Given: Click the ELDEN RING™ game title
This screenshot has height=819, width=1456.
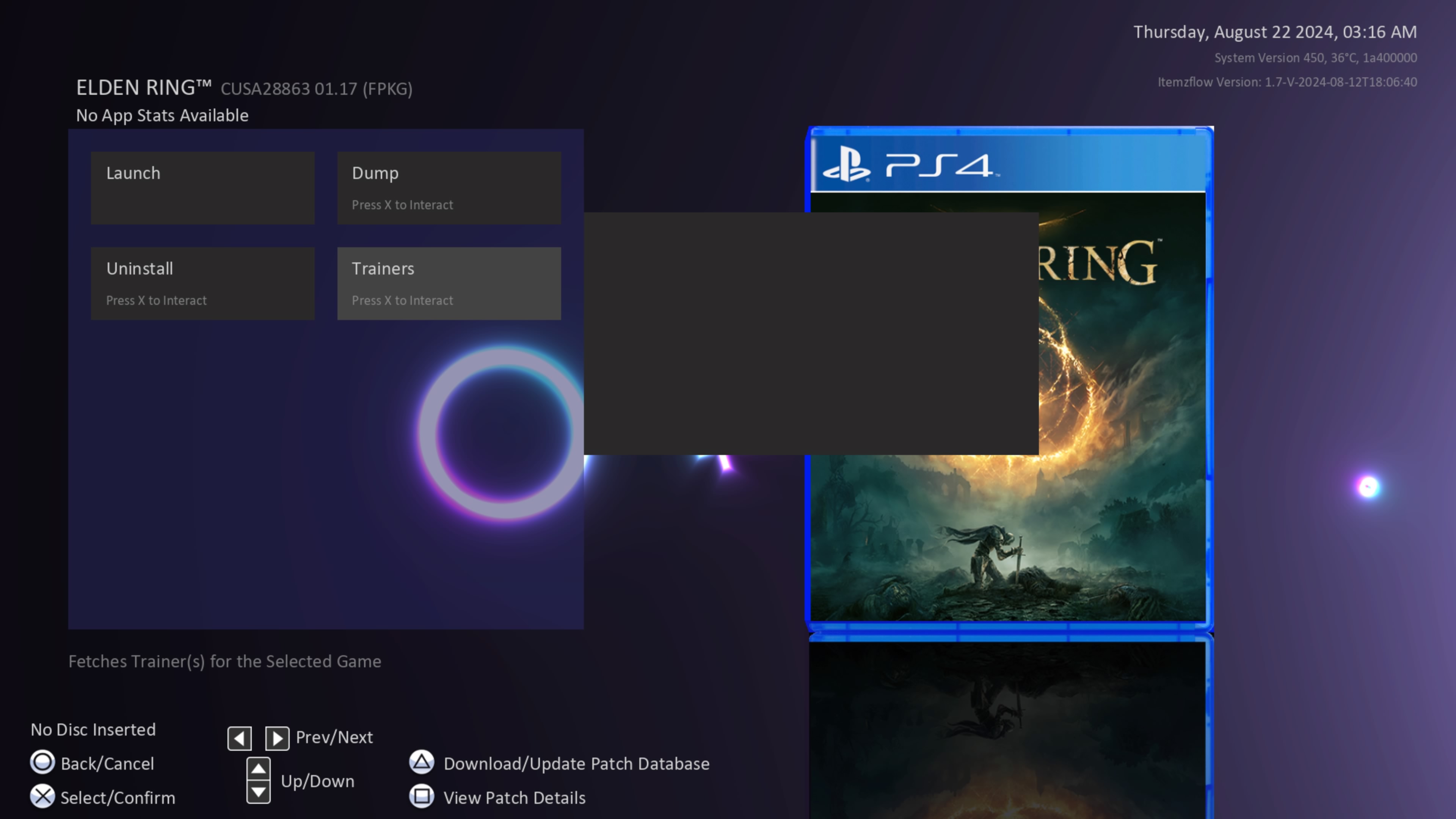Looking at the screenshot, I should 144,88.
